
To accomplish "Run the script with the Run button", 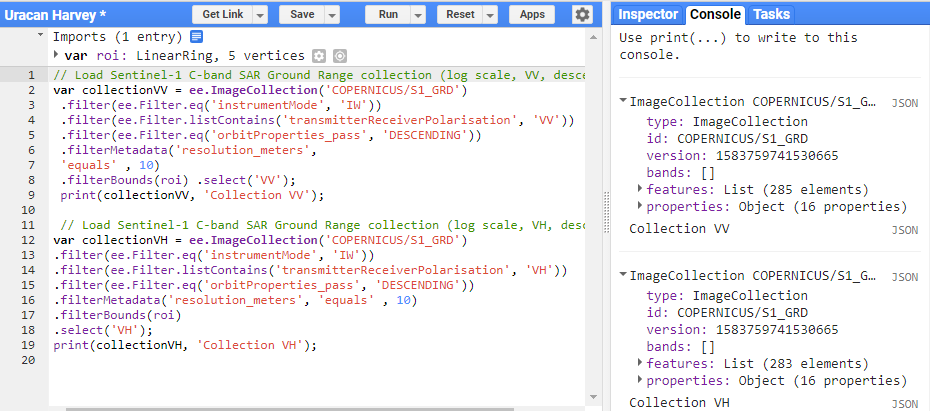I will pos(388,14).
